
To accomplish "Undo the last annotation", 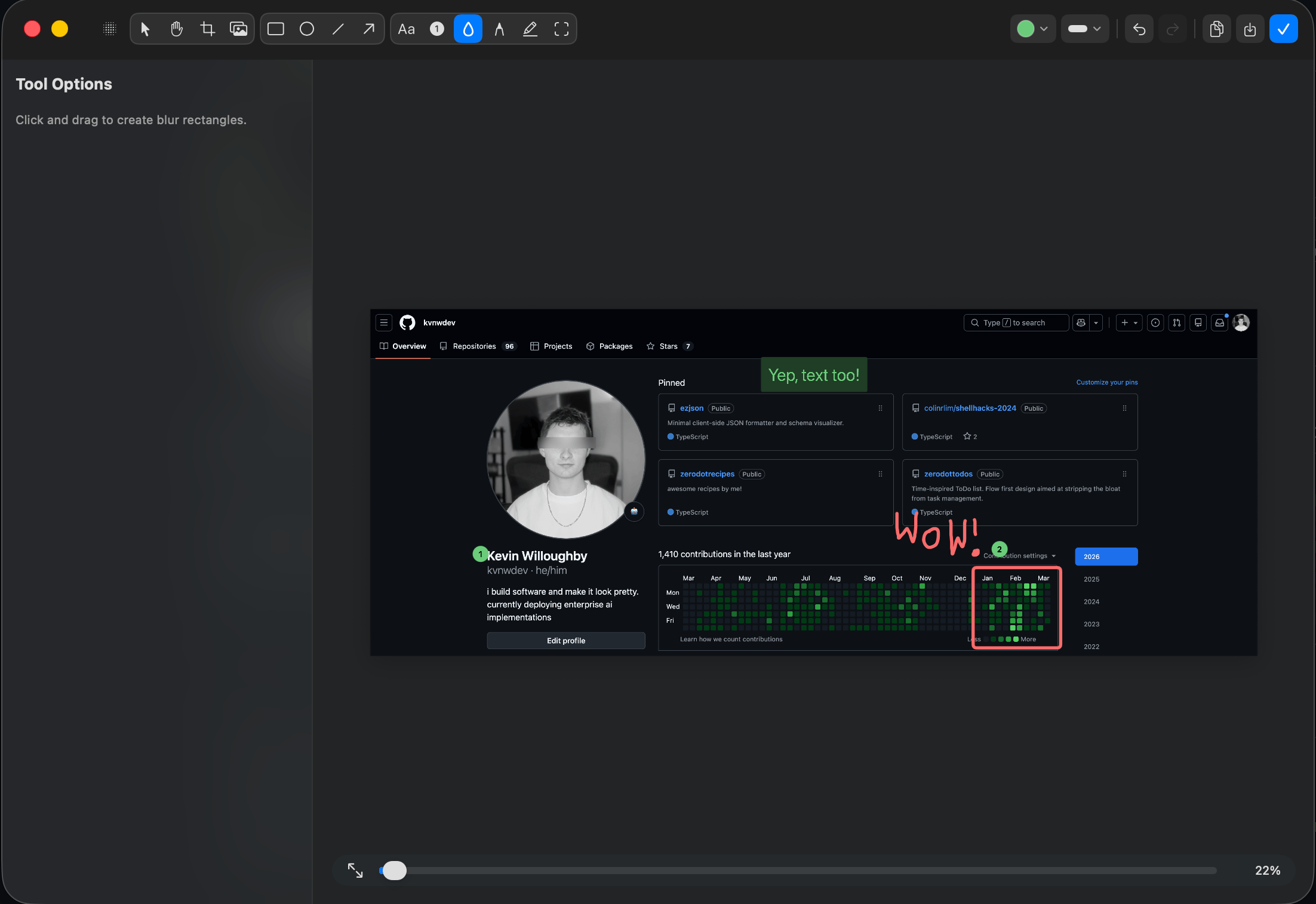I will [1139, 29].
